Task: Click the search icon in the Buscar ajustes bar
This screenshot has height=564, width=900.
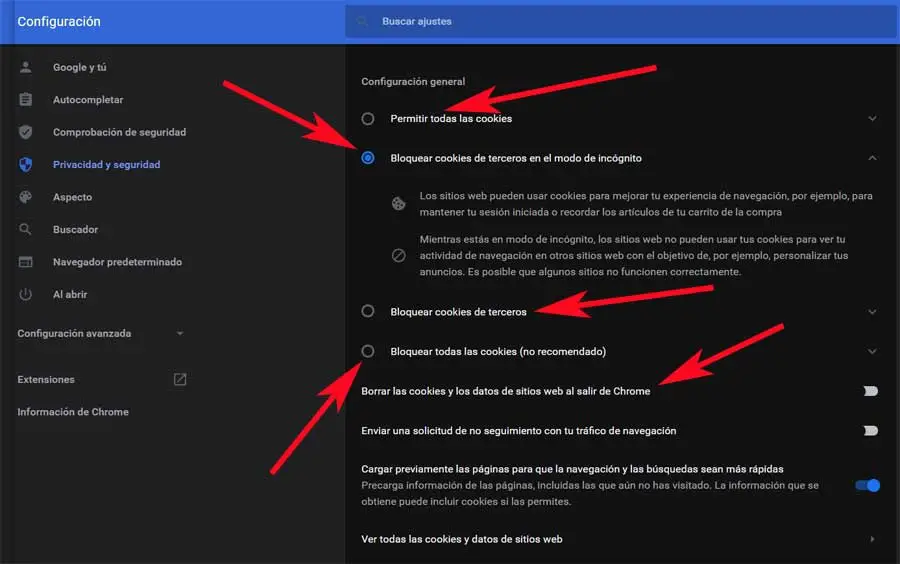Action: (x=362, y=21)
